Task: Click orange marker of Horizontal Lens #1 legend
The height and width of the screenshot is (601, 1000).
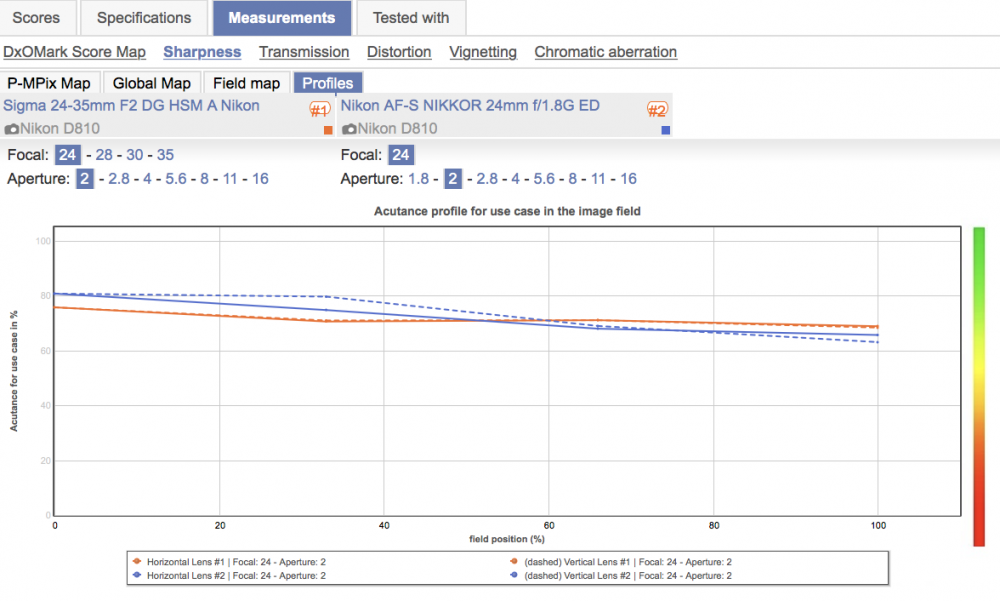Action: [136, 561]
